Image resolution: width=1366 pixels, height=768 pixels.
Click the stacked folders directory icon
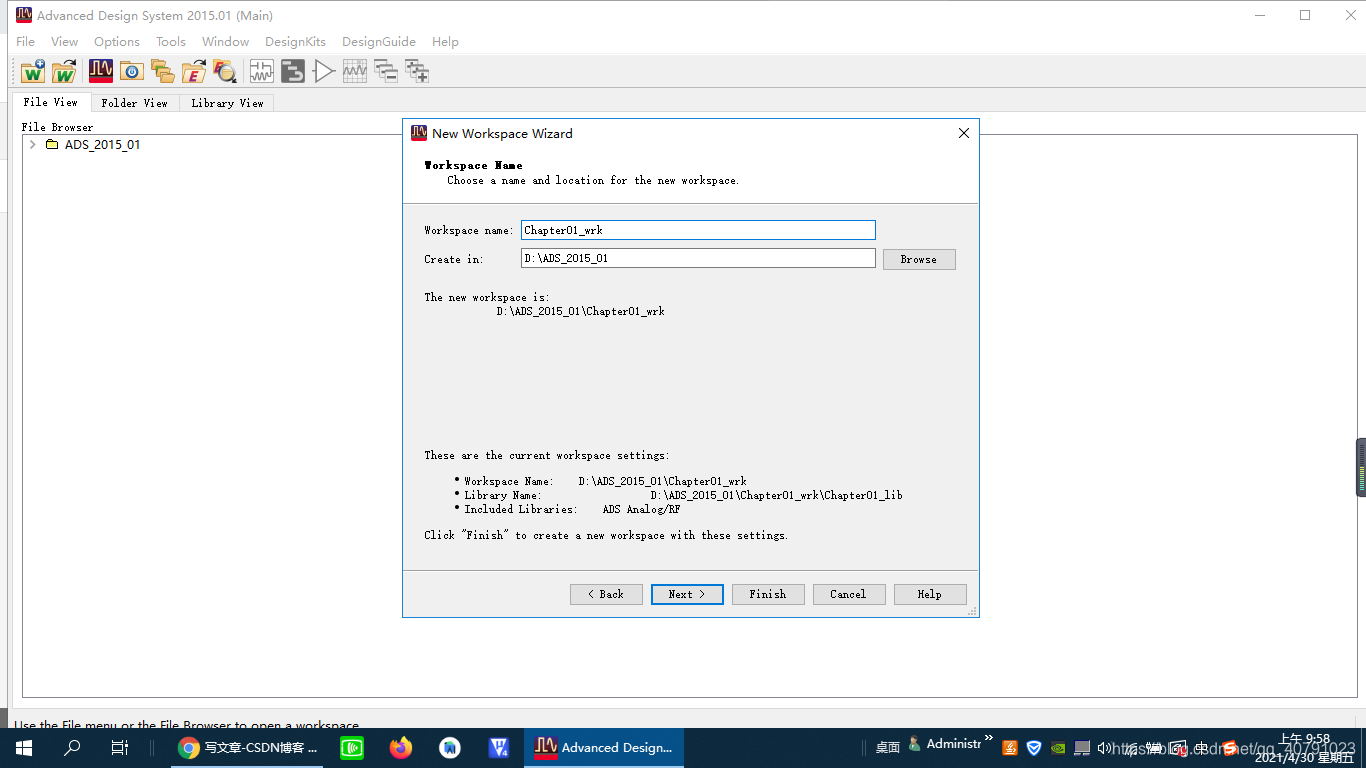click(x=163, y=71)
